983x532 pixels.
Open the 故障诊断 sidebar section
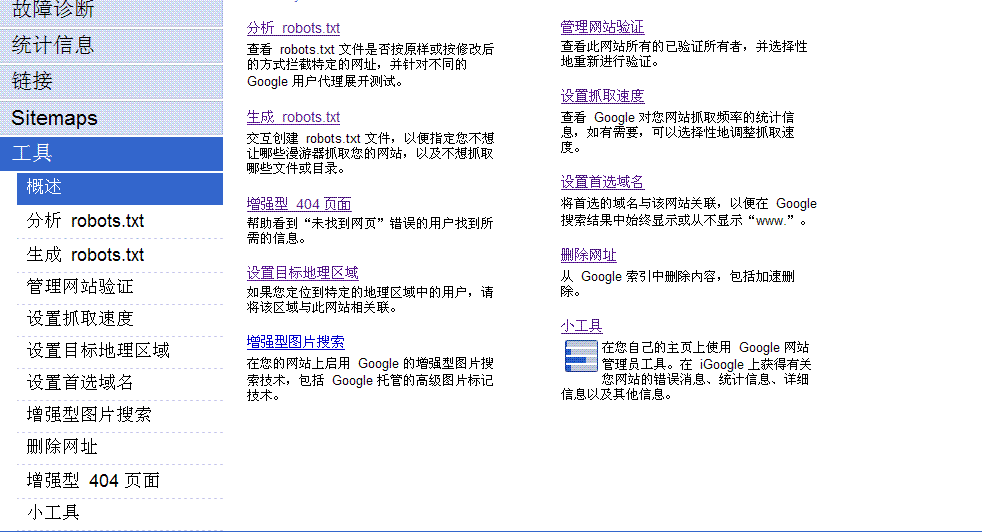[111, 13]
